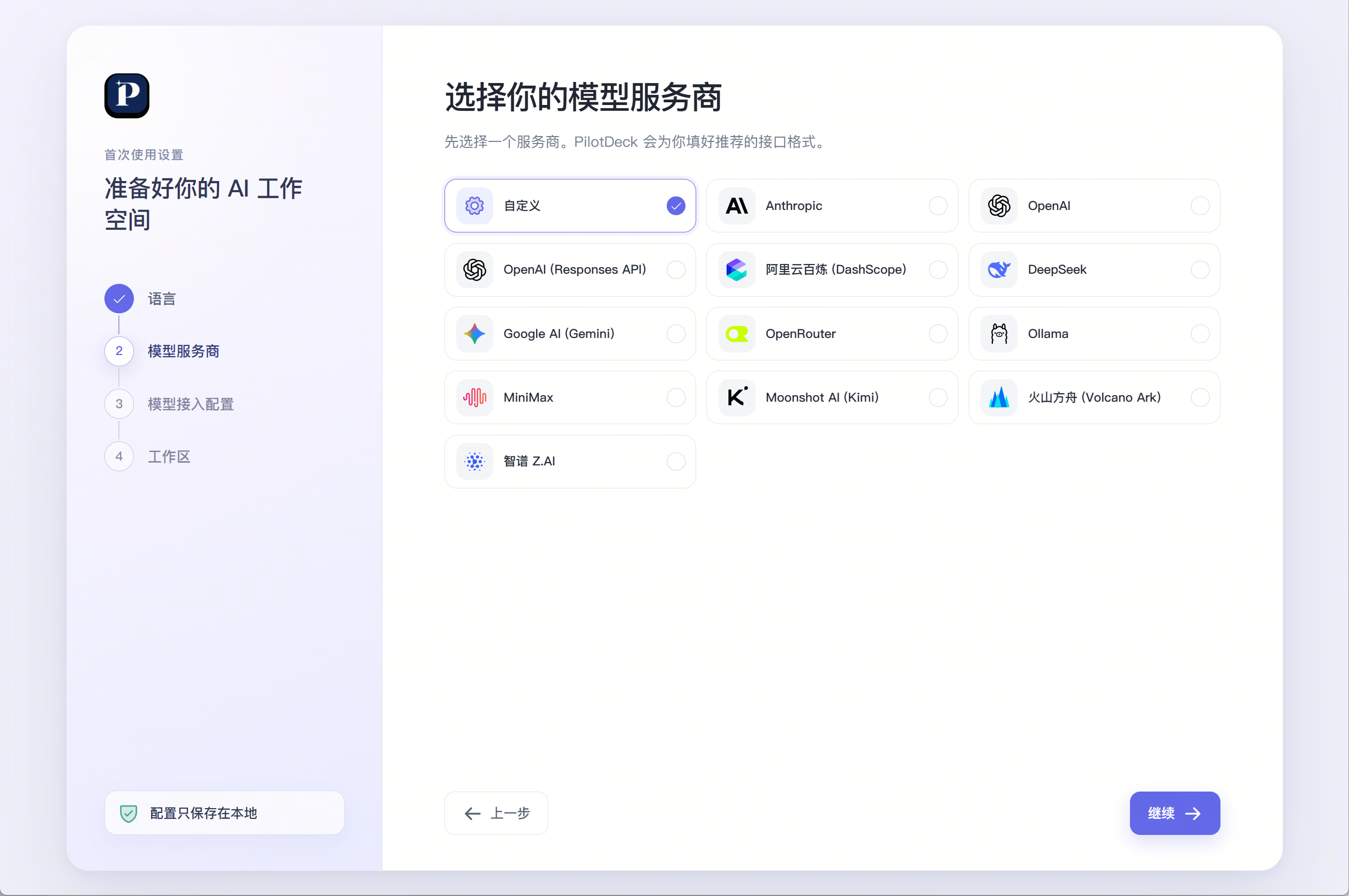
Task: Select the MiniMax radio button
Action: tap(676, 397)
